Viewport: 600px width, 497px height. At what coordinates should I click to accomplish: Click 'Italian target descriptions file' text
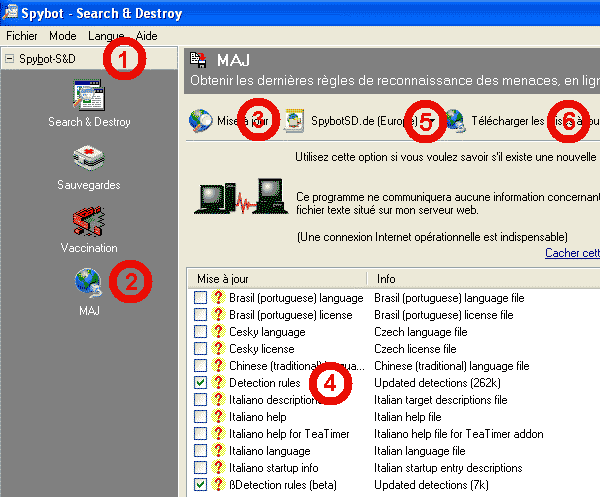441,400
